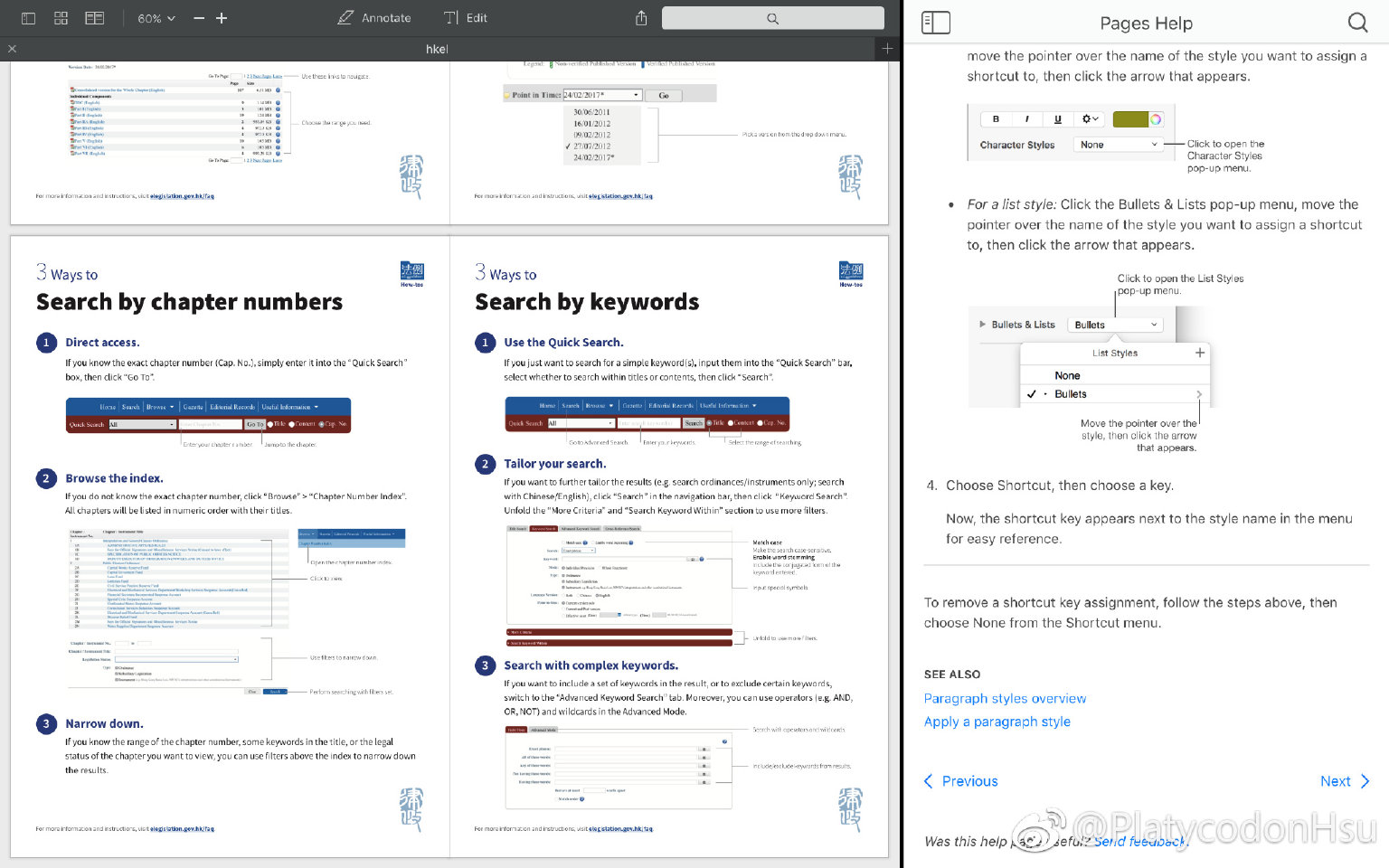The image size is (1389, 868).
Task: Click the olive text color swatch
Action: [1129, 119]
